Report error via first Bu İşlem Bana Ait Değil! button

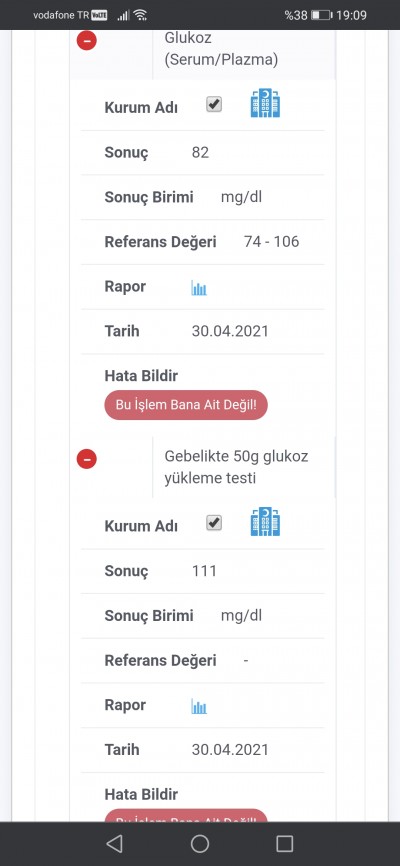186,404
